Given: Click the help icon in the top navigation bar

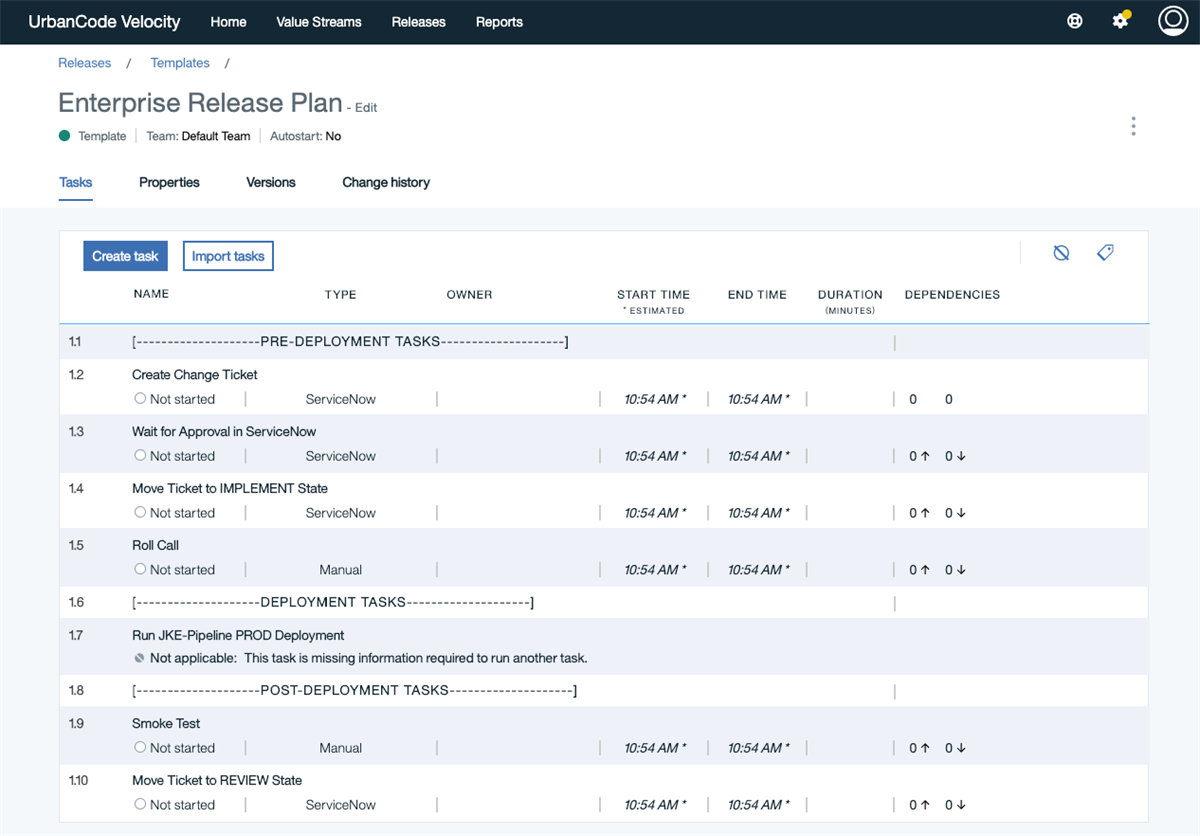Looking at the screenshot, I should click(x=1074, y=21).
